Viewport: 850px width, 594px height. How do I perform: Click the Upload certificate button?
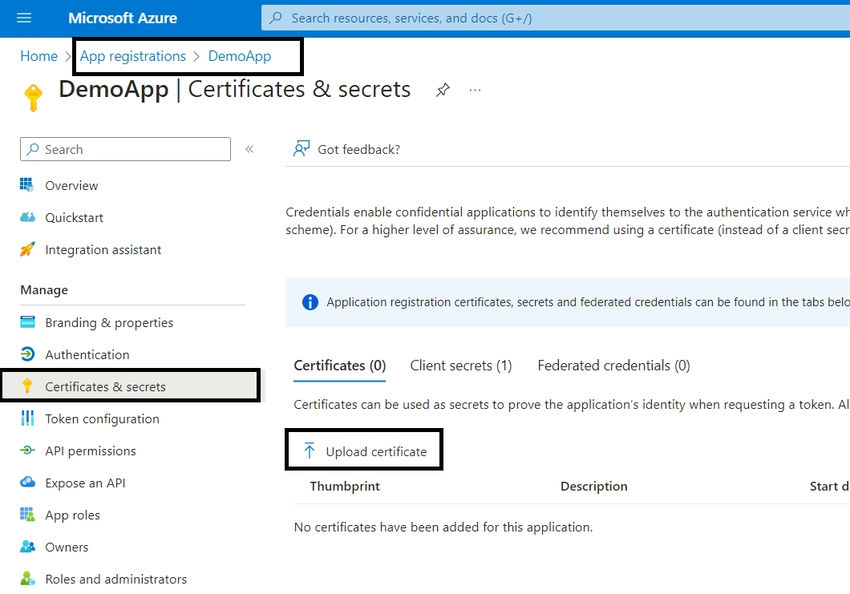[364, 449]
